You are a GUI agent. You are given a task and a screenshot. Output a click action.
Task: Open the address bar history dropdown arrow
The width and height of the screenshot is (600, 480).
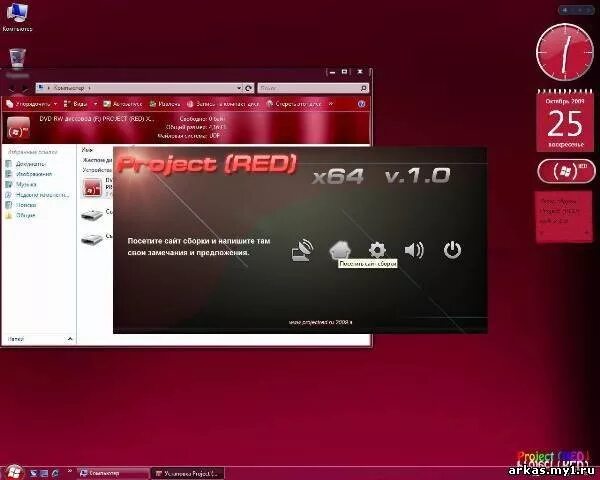pos(239,88)
